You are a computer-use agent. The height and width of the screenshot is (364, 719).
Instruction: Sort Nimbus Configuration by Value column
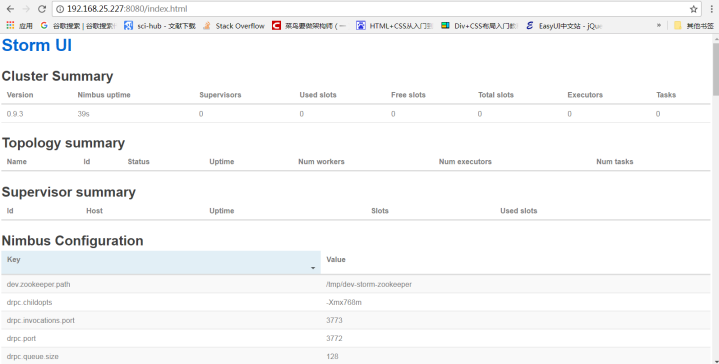[336, 259]
